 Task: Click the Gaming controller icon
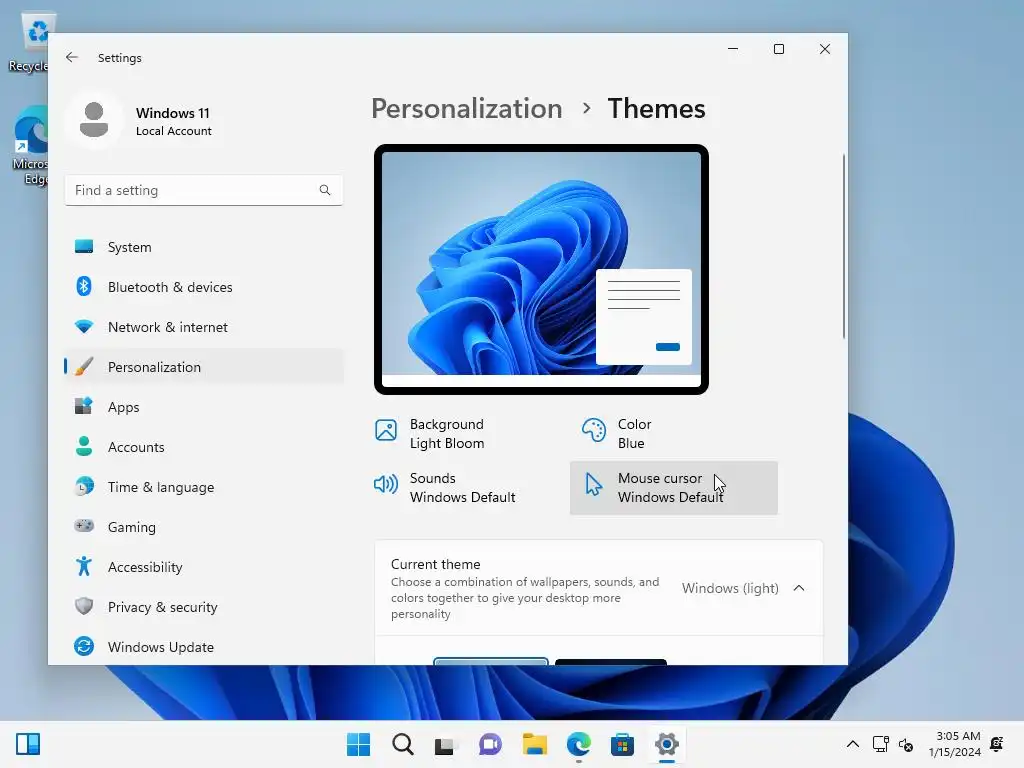[x=84, y=526]
